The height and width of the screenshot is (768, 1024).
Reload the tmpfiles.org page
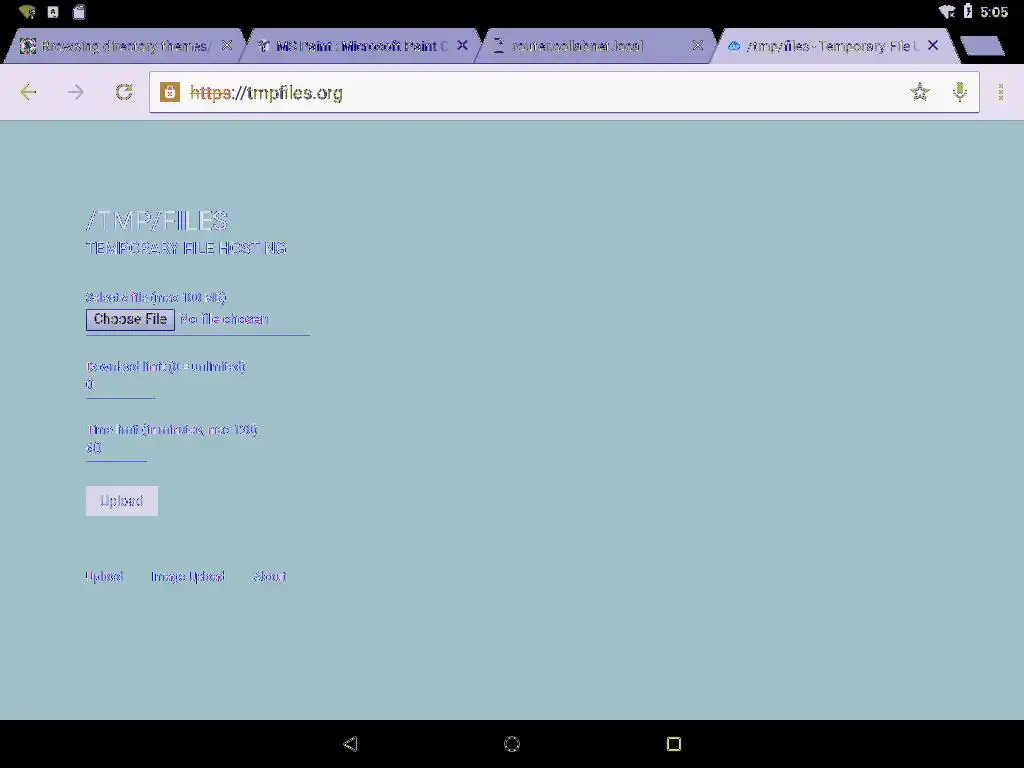[123, 92]
